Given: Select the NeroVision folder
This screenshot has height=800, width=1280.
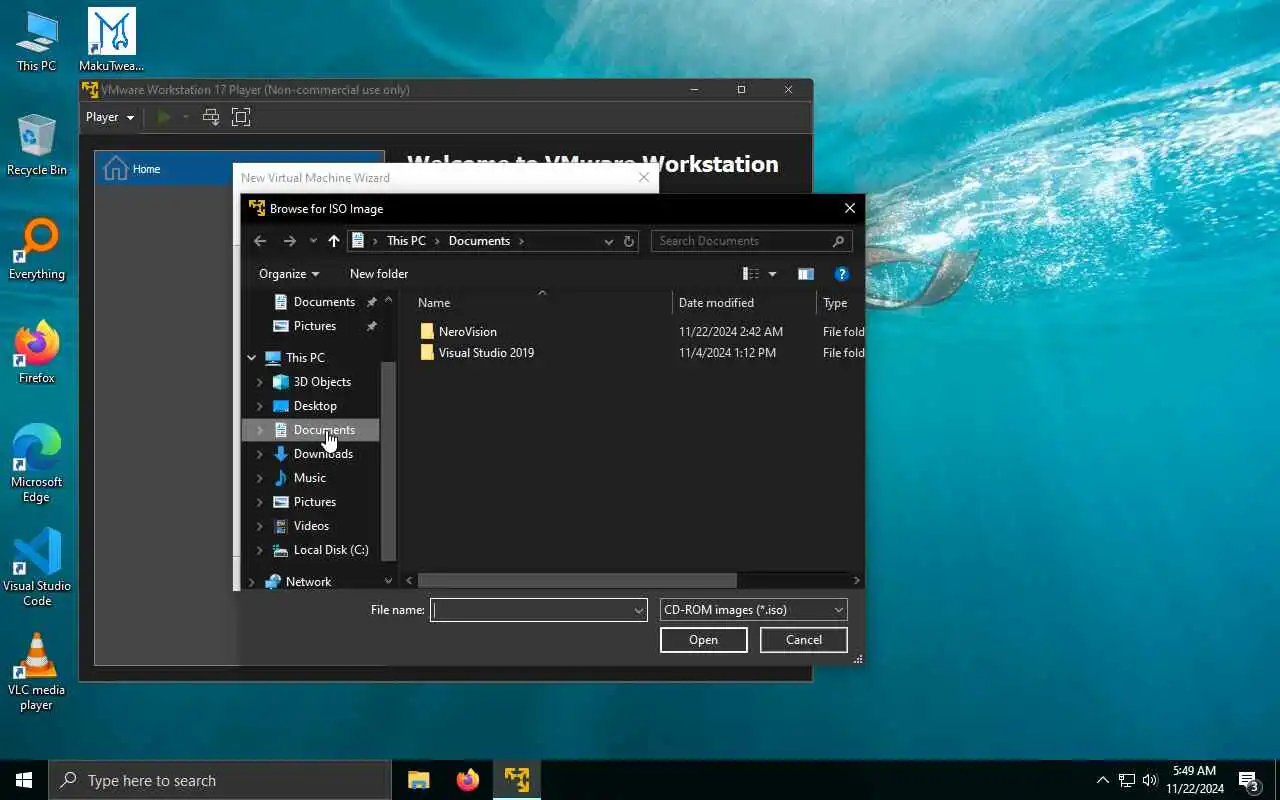Looking at the screenshot, I should [x=467, y=332].
